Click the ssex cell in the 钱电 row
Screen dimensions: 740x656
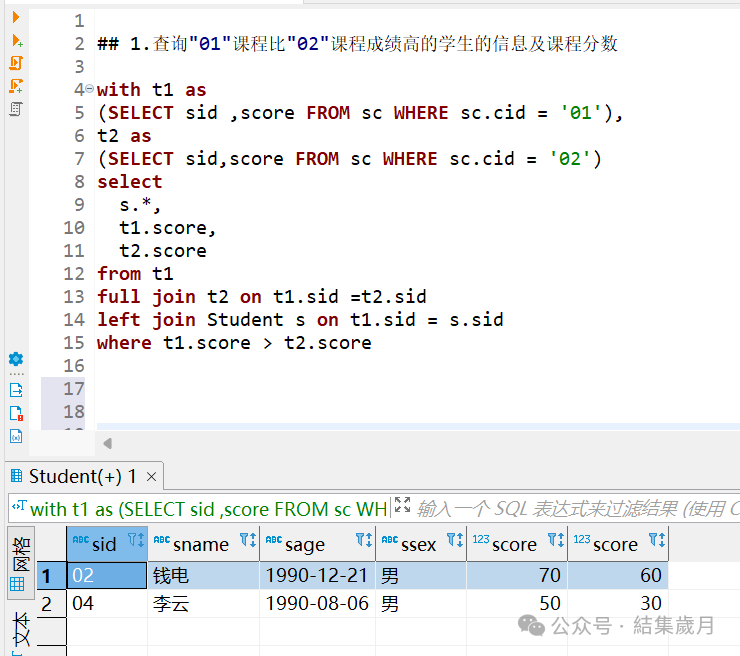[x=421, y=575]
